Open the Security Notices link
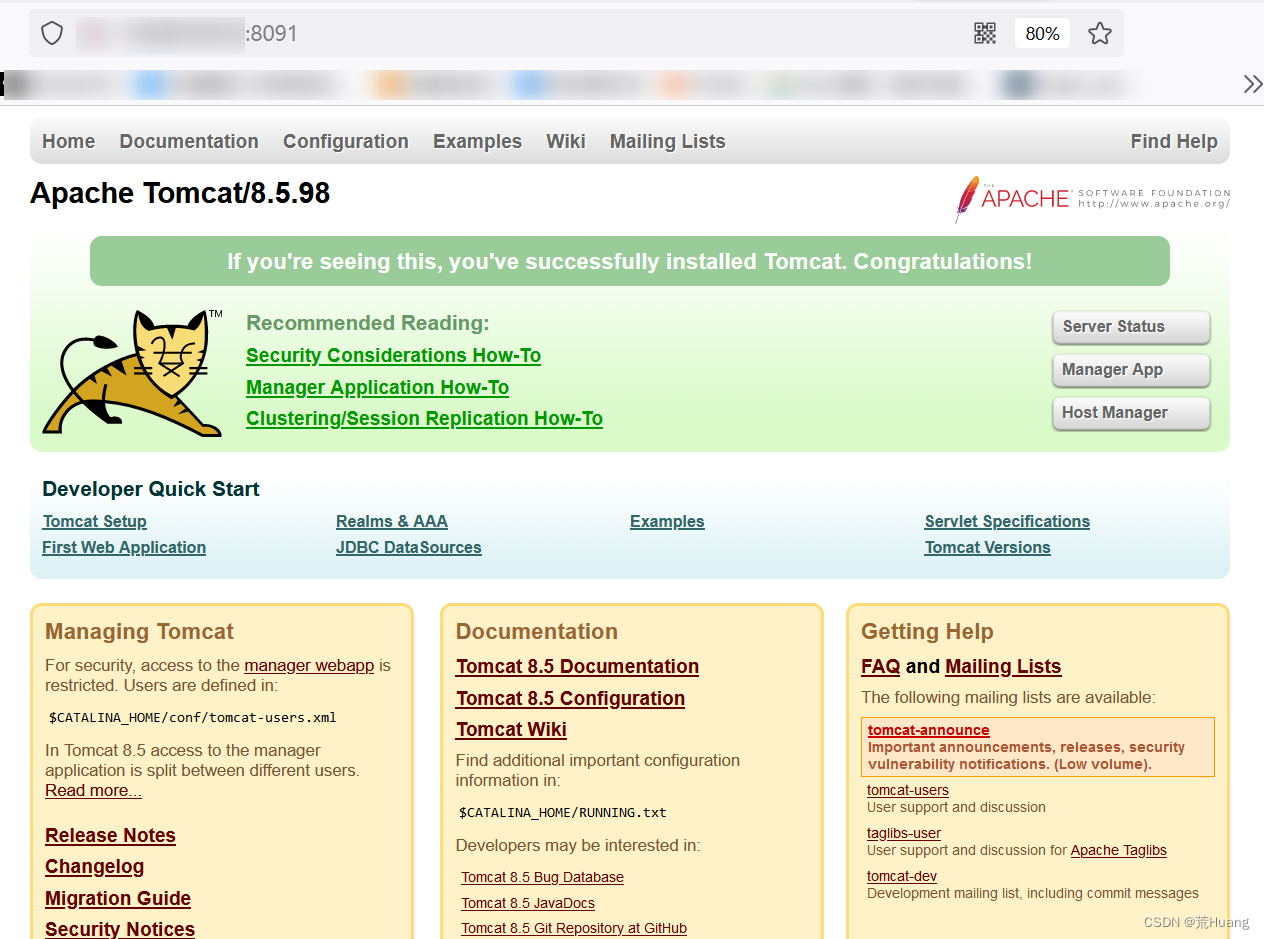The height and width of the screenshot is (939, 1264). 120,929
